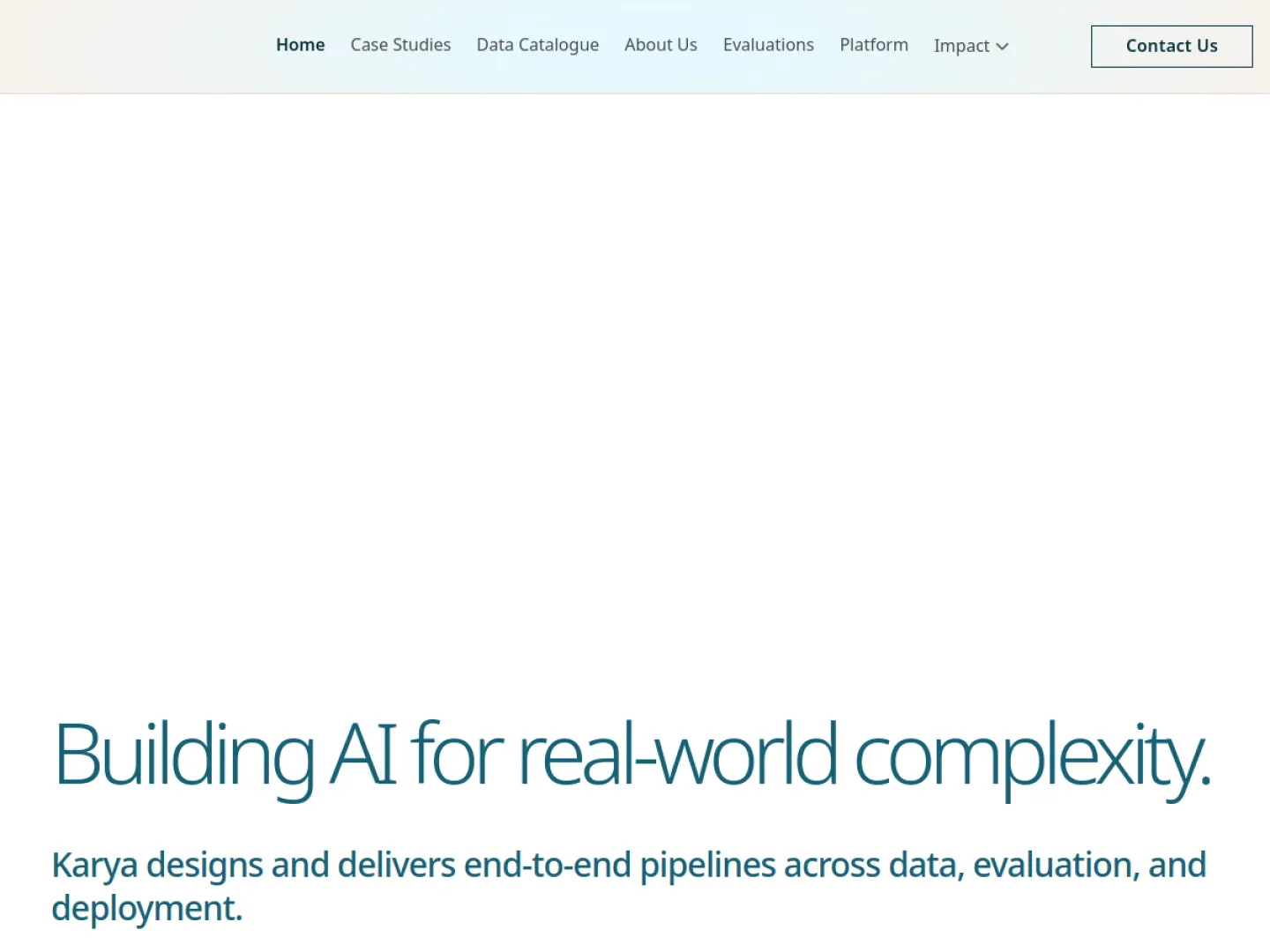
Task: Click the 'Building AI' headline start
Action: tap(226, 755)
